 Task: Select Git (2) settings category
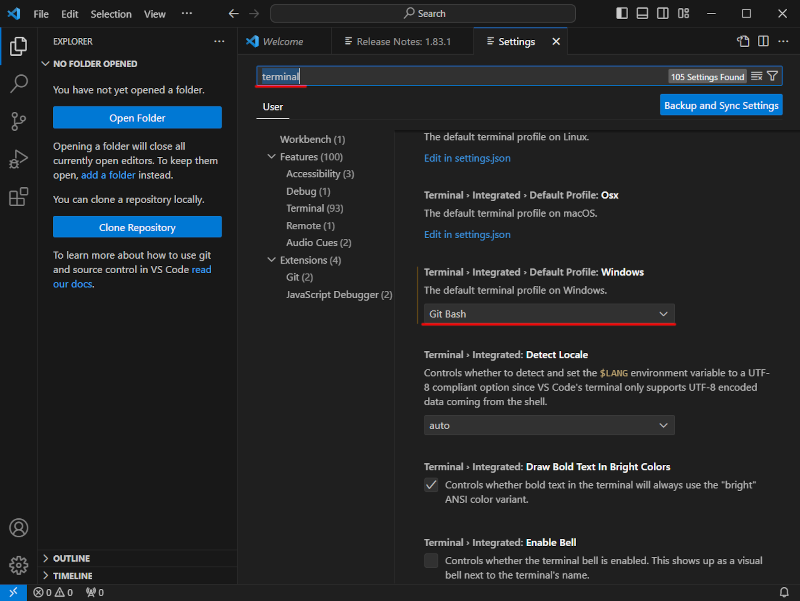[x=299, y=277]
